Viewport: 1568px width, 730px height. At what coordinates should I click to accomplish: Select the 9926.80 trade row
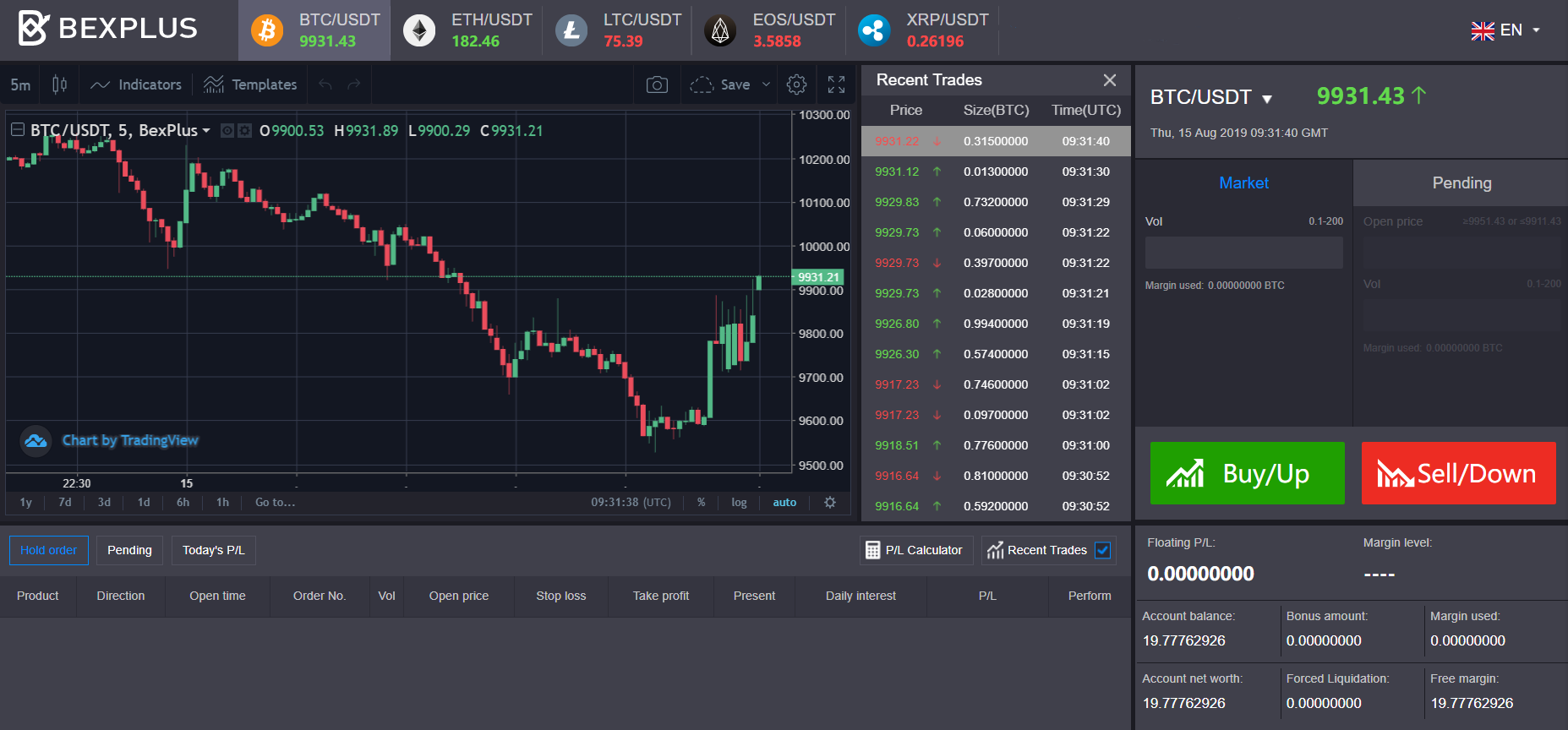996,324
